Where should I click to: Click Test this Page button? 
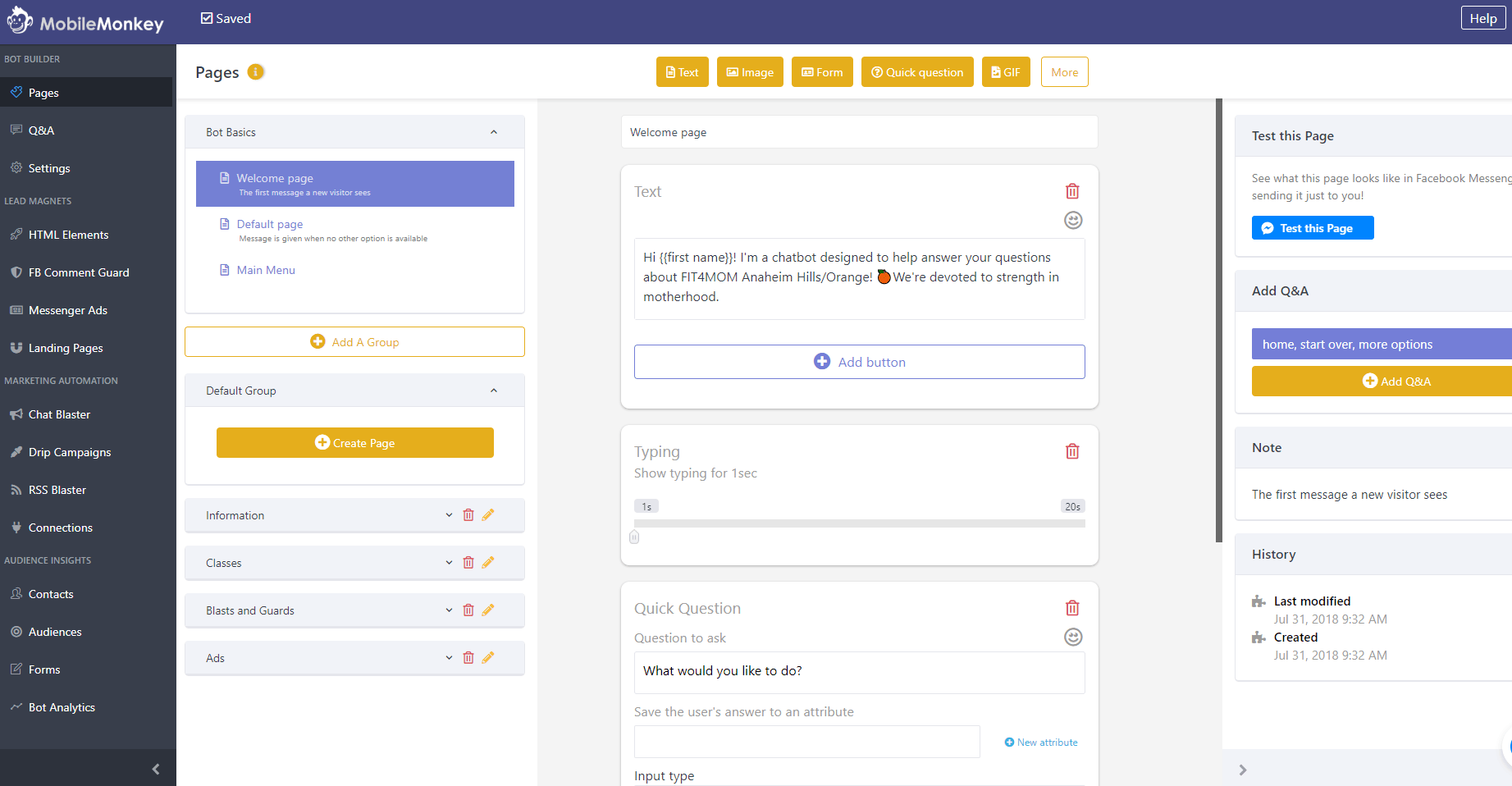click(x=1313, y=228)
